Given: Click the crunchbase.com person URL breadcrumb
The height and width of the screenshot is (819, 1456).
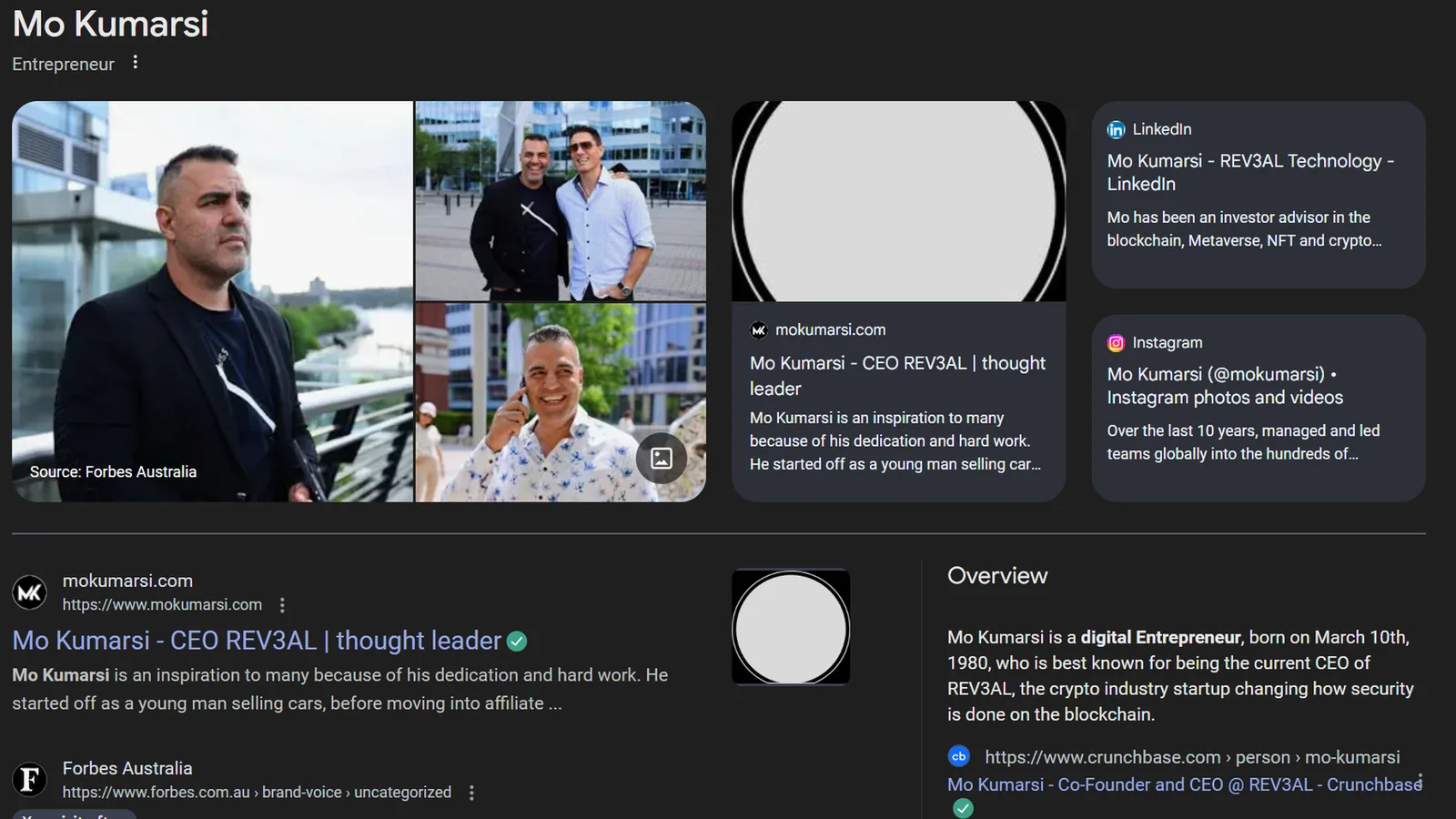Looking at the screenshot, I should [1192, 757].
